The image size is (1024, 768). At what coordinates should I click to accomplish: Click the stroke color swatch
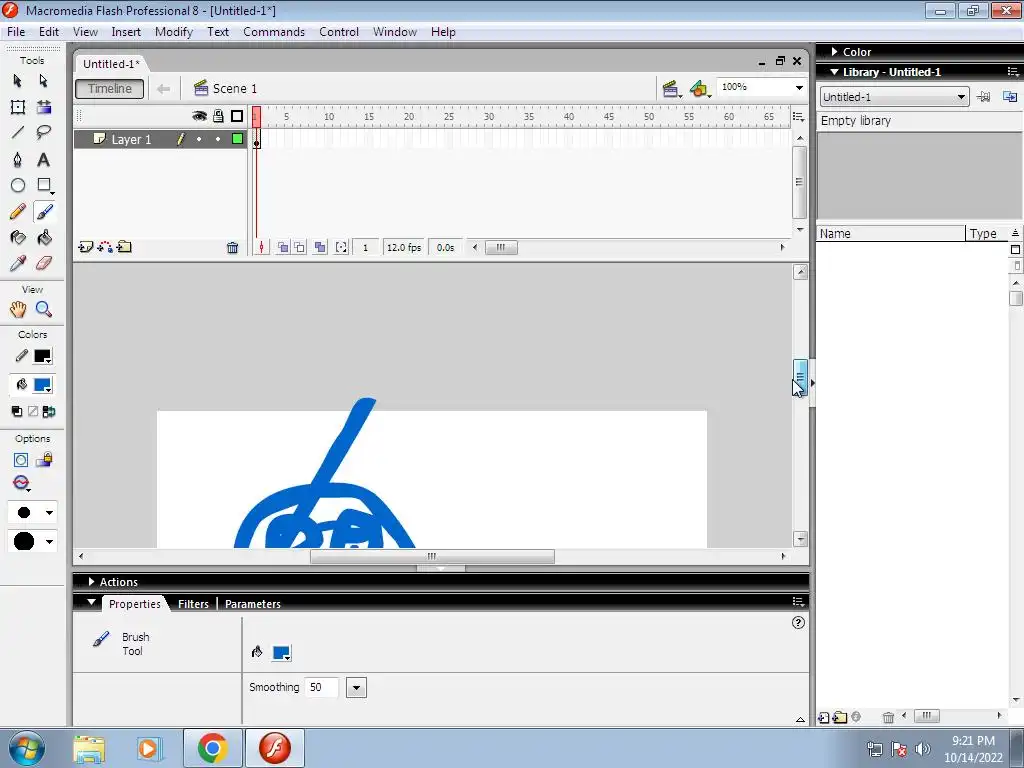click(42, 356)
